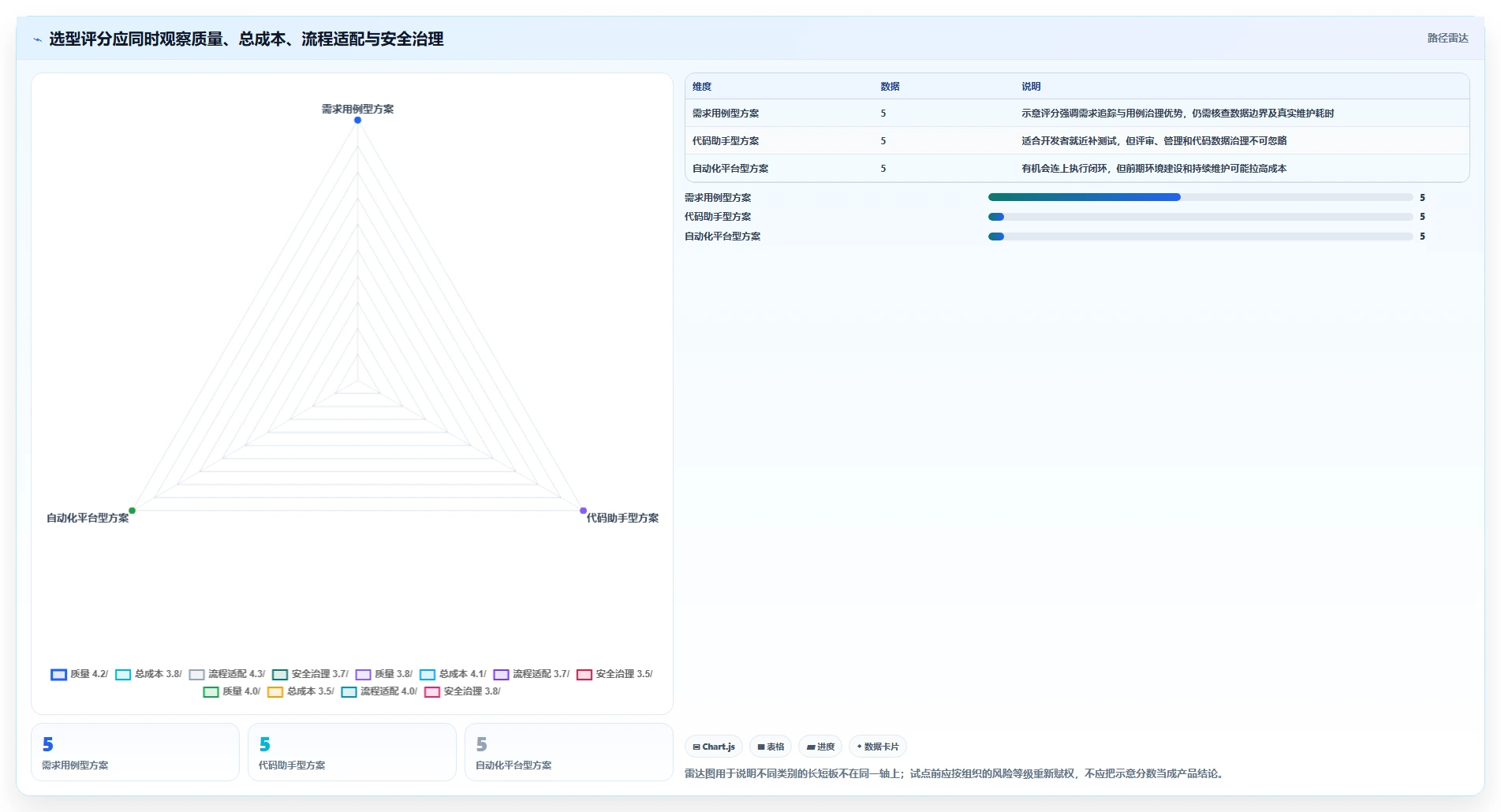Click the description starting 适合开发者就近补测试
The image size is (1501, 812).
pos(1154,141)
